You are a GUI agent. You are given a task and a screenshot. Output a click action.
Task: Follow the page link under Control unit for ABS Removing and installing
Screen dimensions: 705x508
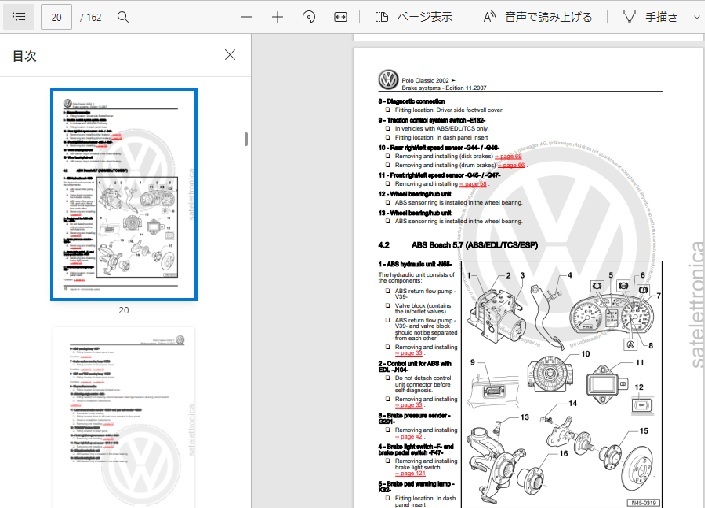[409, 405]
